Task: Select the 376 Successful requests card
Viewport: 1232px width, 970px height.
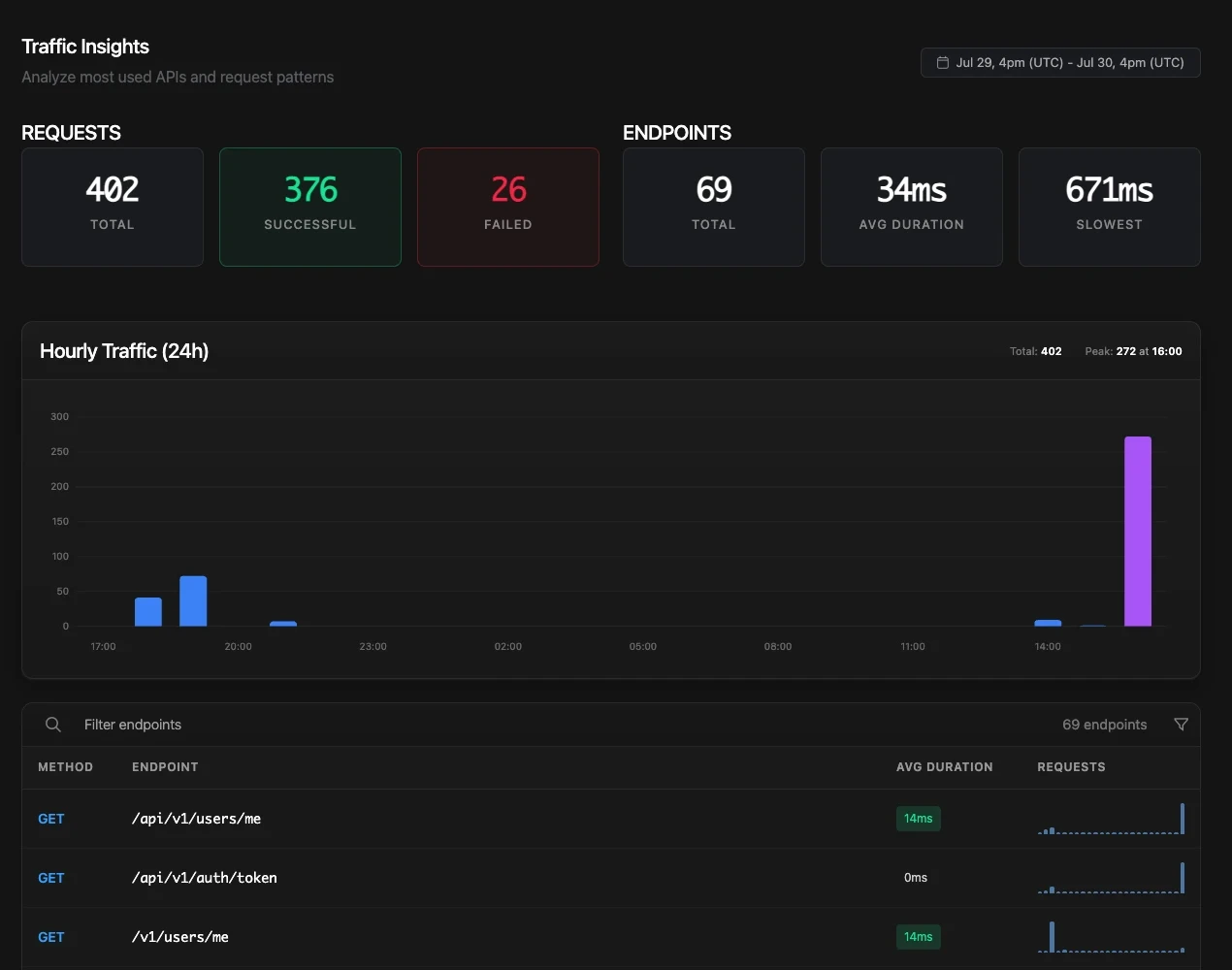Action: (310, 207)
